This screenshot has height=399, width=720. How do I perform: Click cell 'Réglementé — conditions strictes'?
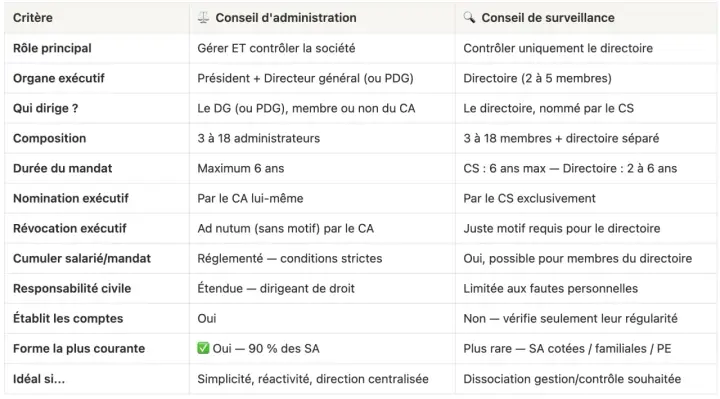(x=290, y=259)
